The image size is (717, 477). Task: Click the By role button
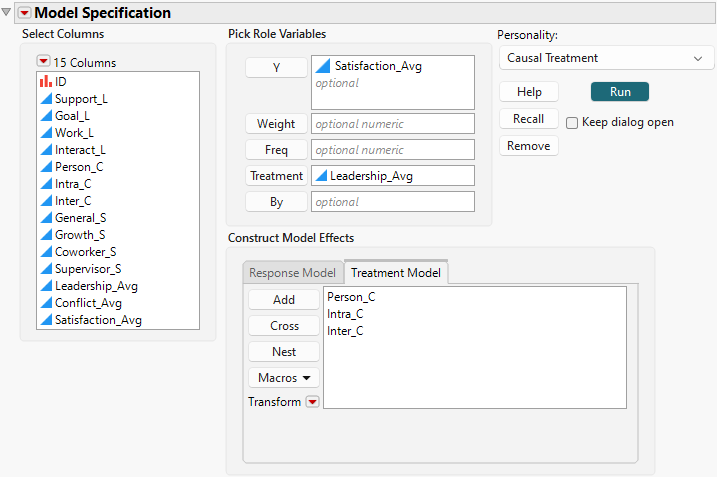[x=276, y=202]
